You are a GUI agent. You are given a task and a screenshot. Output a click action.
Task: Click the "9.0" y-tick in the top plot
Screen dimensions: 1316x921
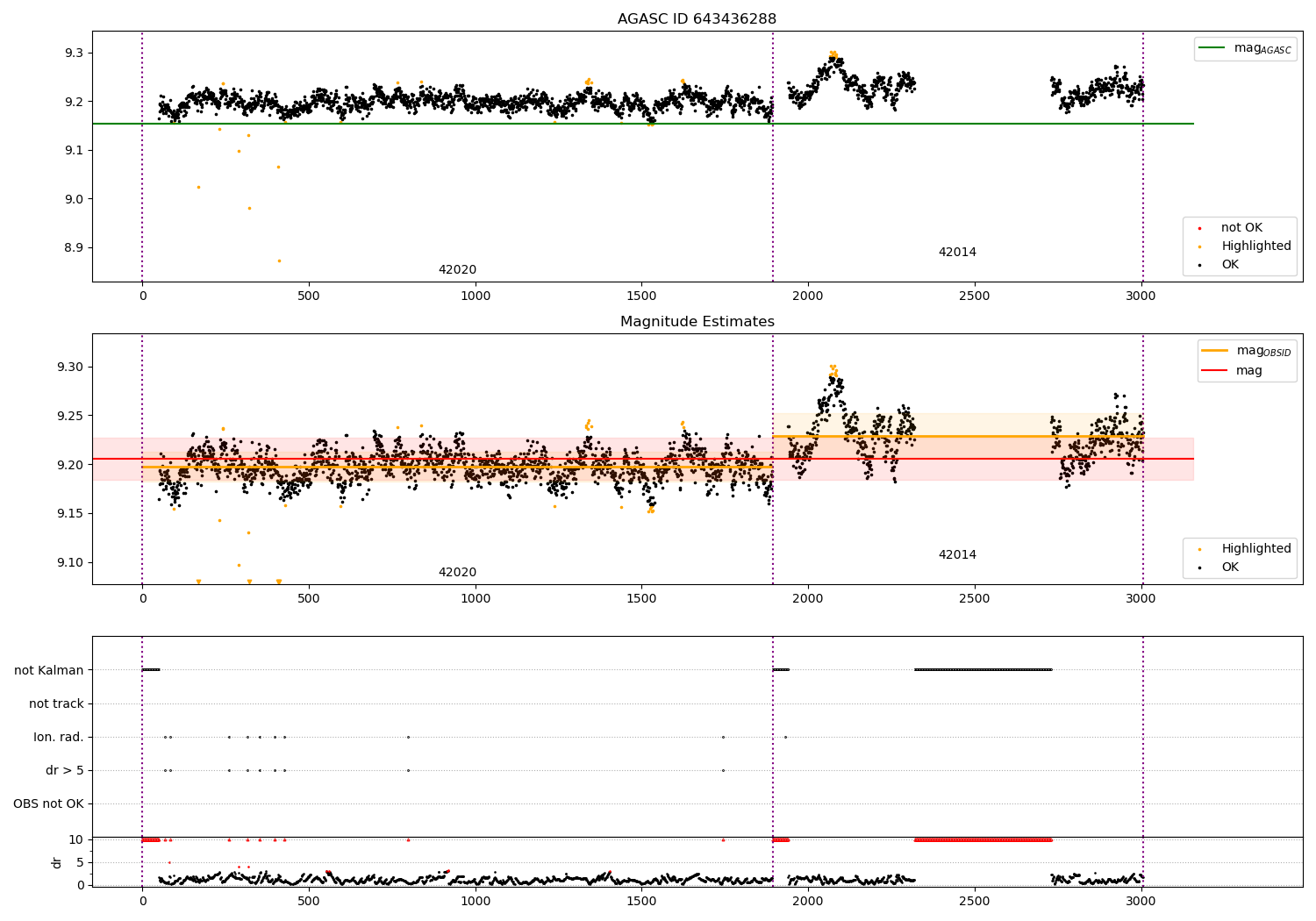coord(74,200)
